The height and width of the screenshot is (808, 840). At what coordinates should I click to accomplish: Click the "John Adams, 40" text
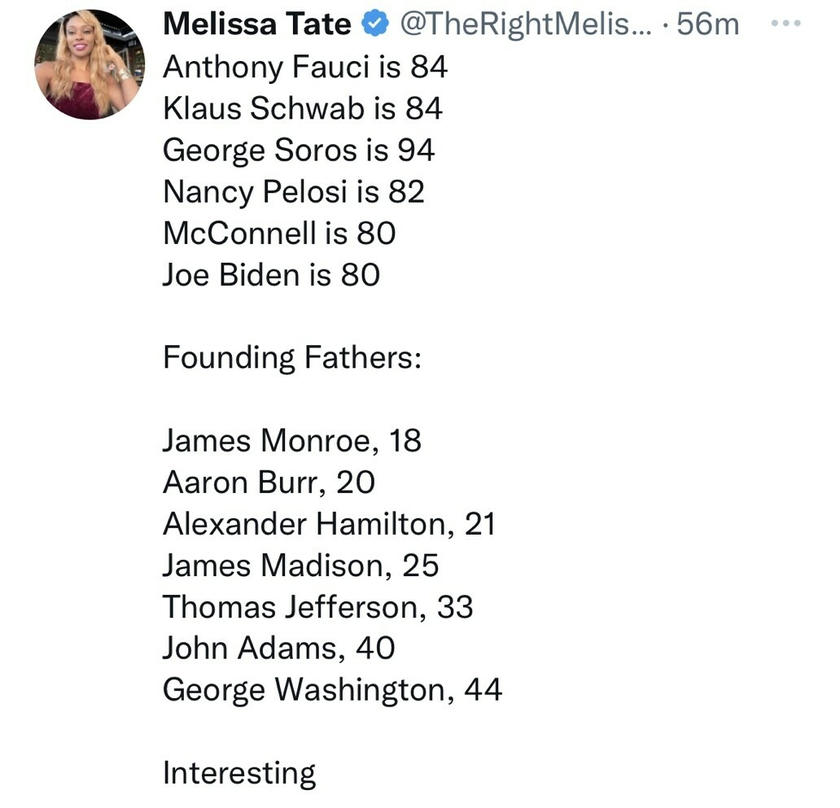tap(278, 648)
